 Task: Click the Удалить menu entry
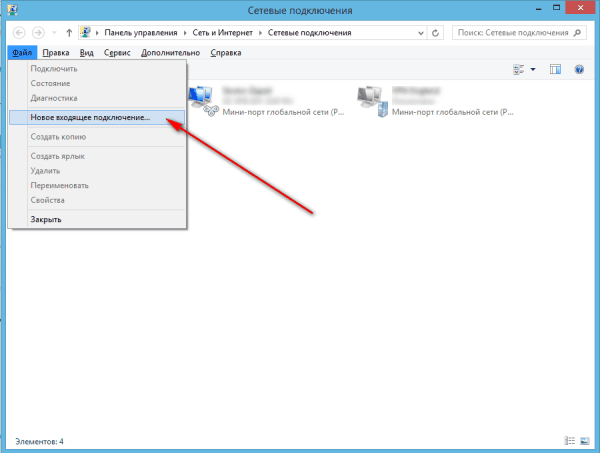[97, 171]
